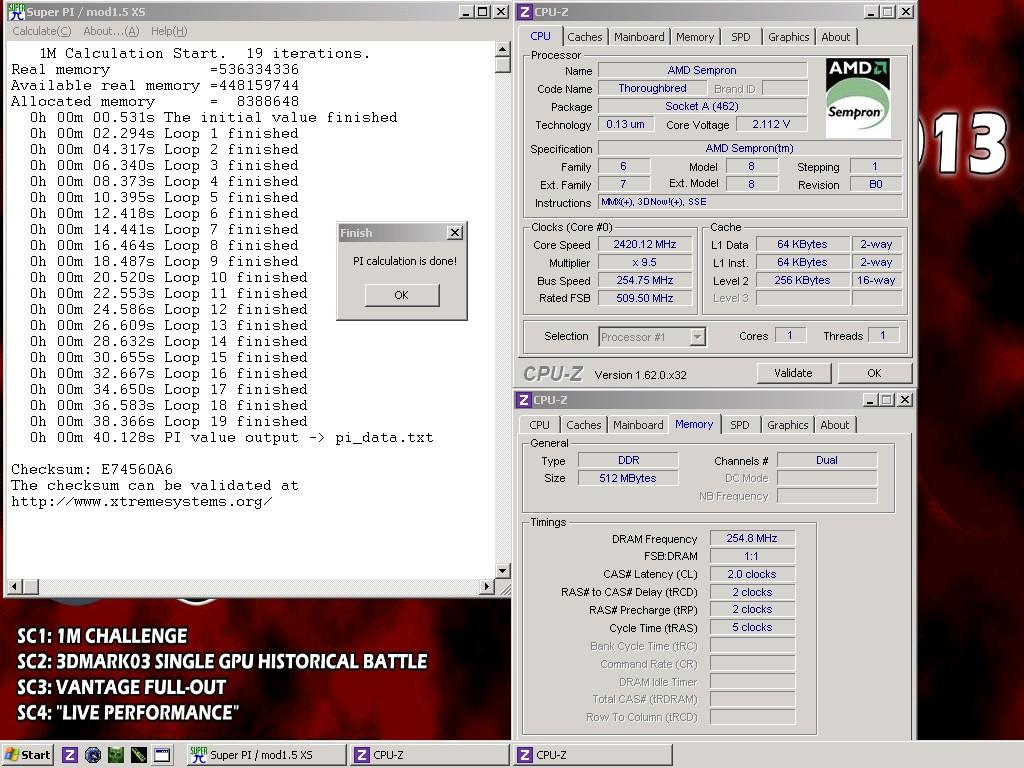Click the CAS# Latency 2.0 clocks value
This screenshot has width=1024, height=768.
752,574
